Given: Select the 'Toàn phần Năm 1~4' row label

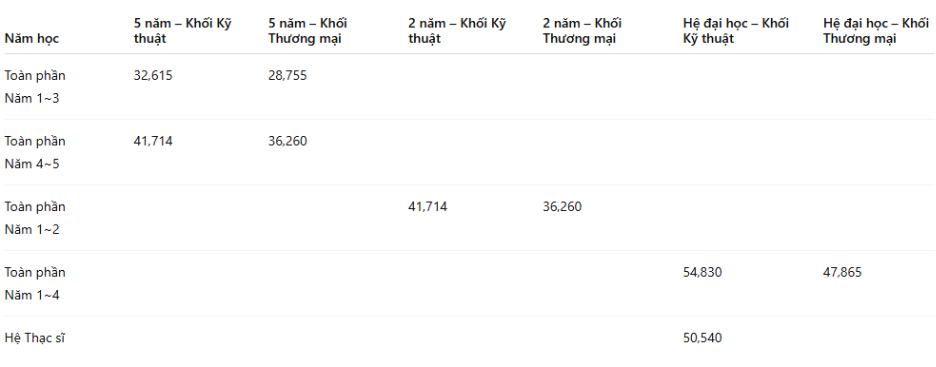Looking at the screenshot, I should pyautogui.click(x=35, y=284).
